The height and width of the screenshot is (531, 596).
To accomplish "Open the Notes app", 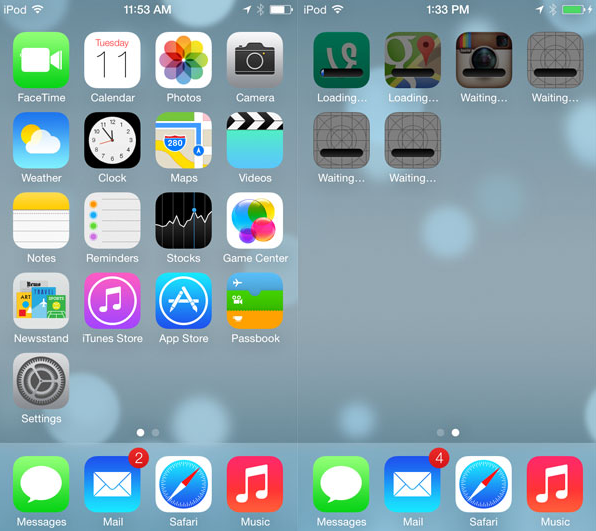I will pos(41,220).
